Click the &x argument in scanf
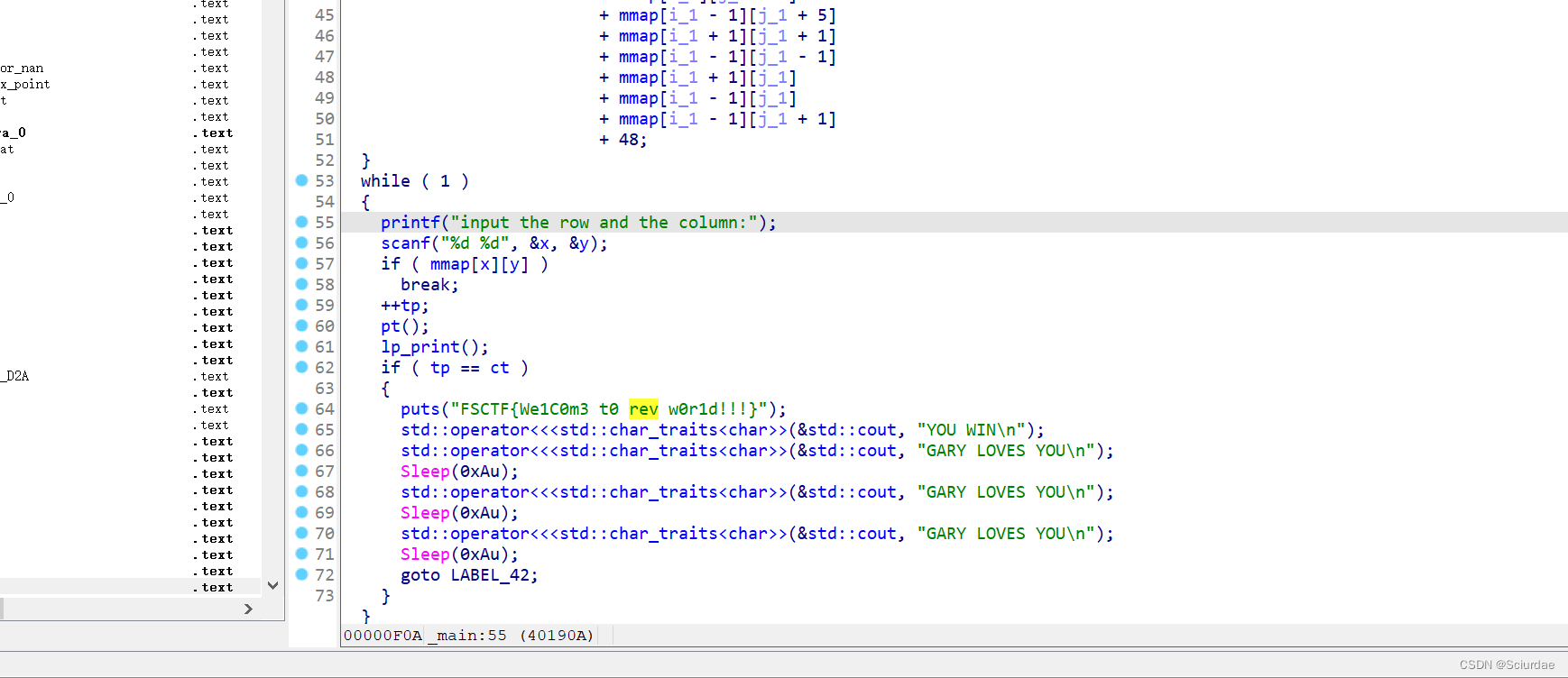The image size is (1568, 678). (x=540, y=243)
